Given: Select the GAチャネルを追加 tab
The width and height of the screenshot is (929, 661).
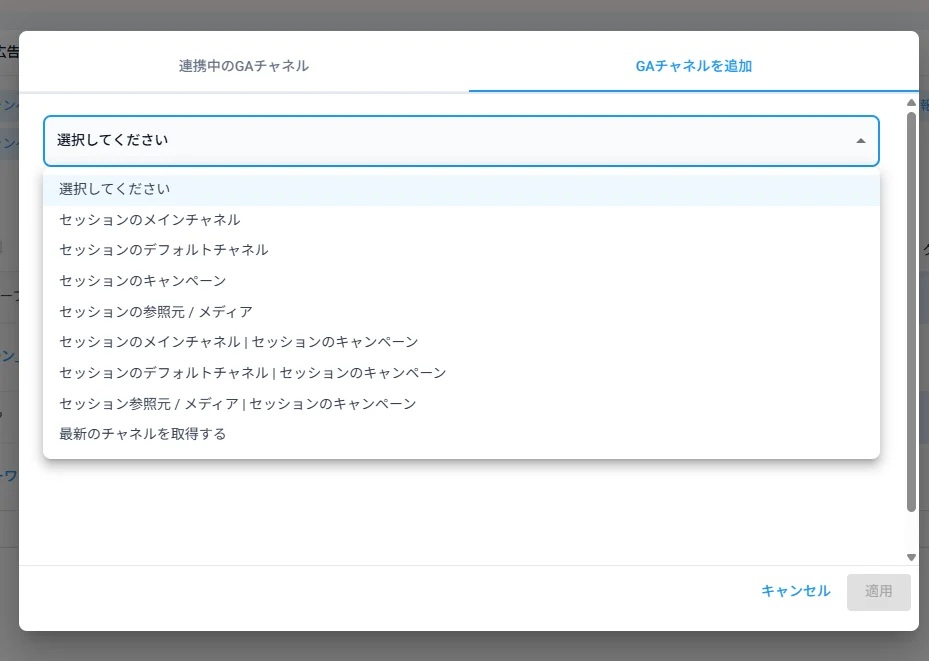Looking at the screenshot, I should (x=693, y=66).
